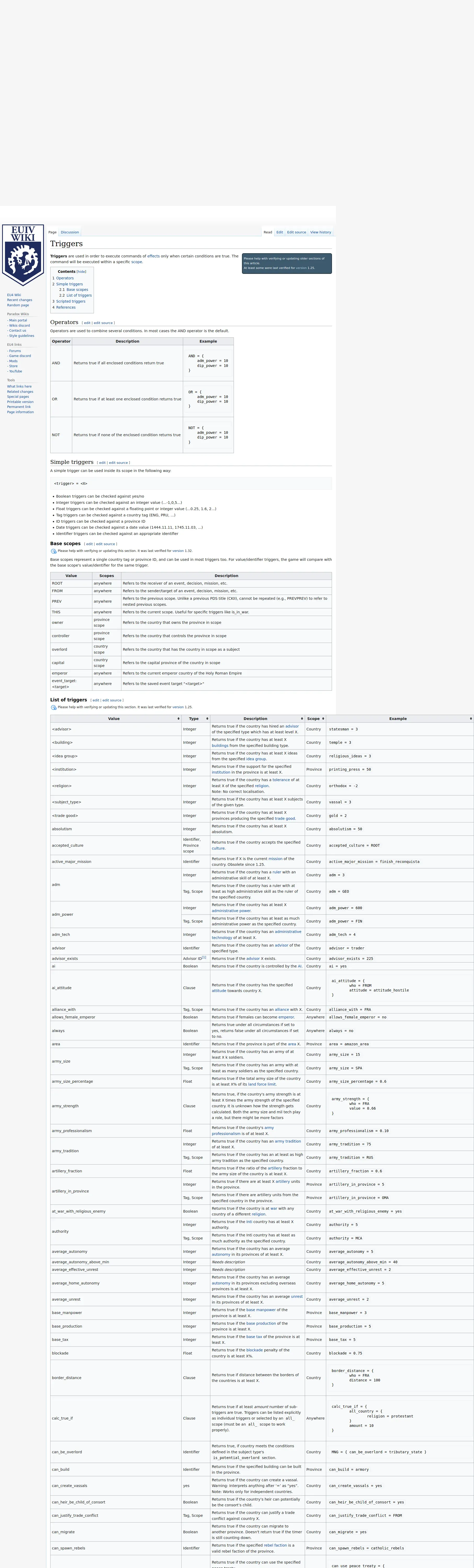
Task: Click value cell "calc_true_if"
Action: pyautogui.click(x=116, y=1419)
